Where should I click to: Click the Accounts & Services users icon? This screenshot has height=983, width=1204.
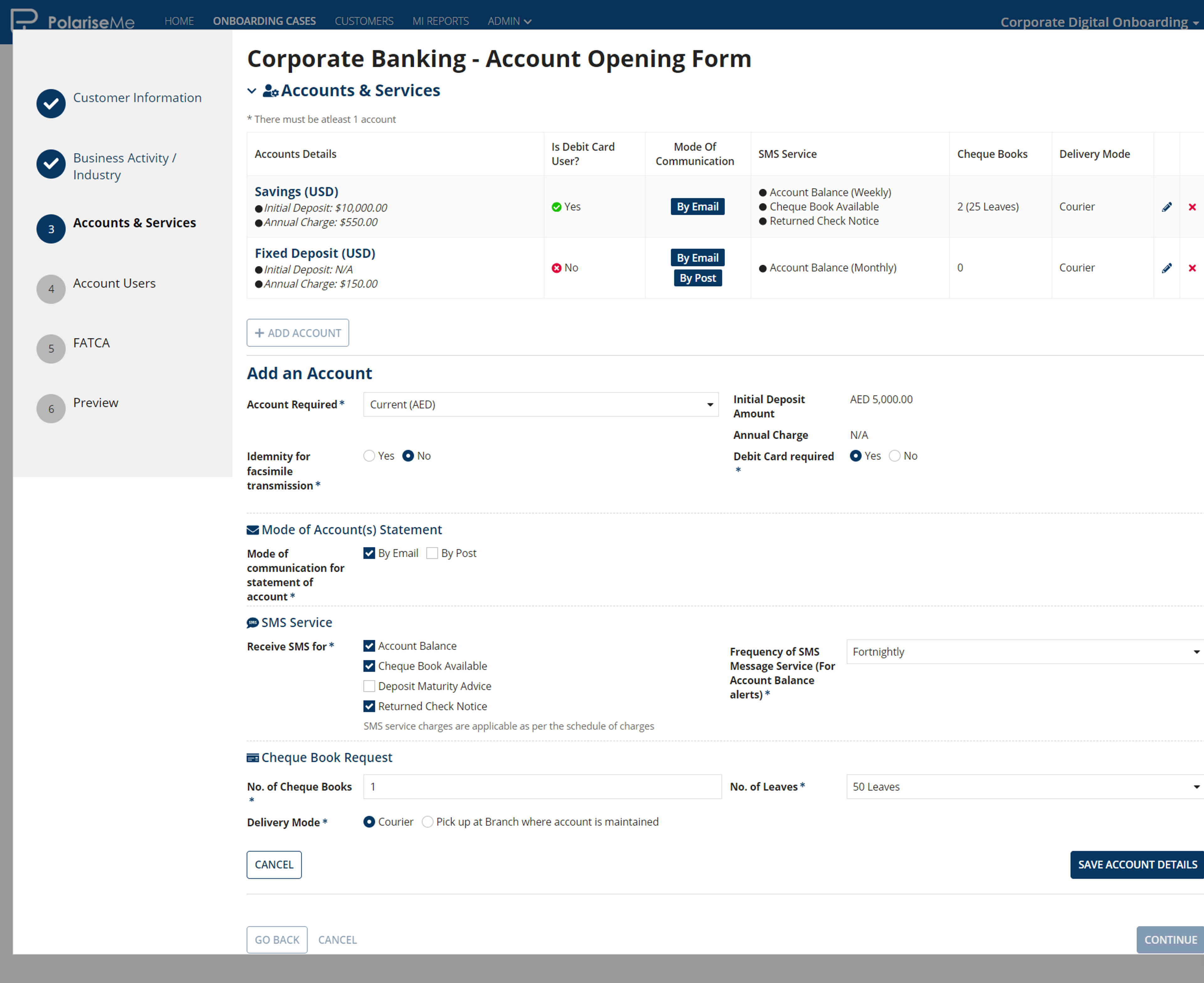(x=271, y=91)
